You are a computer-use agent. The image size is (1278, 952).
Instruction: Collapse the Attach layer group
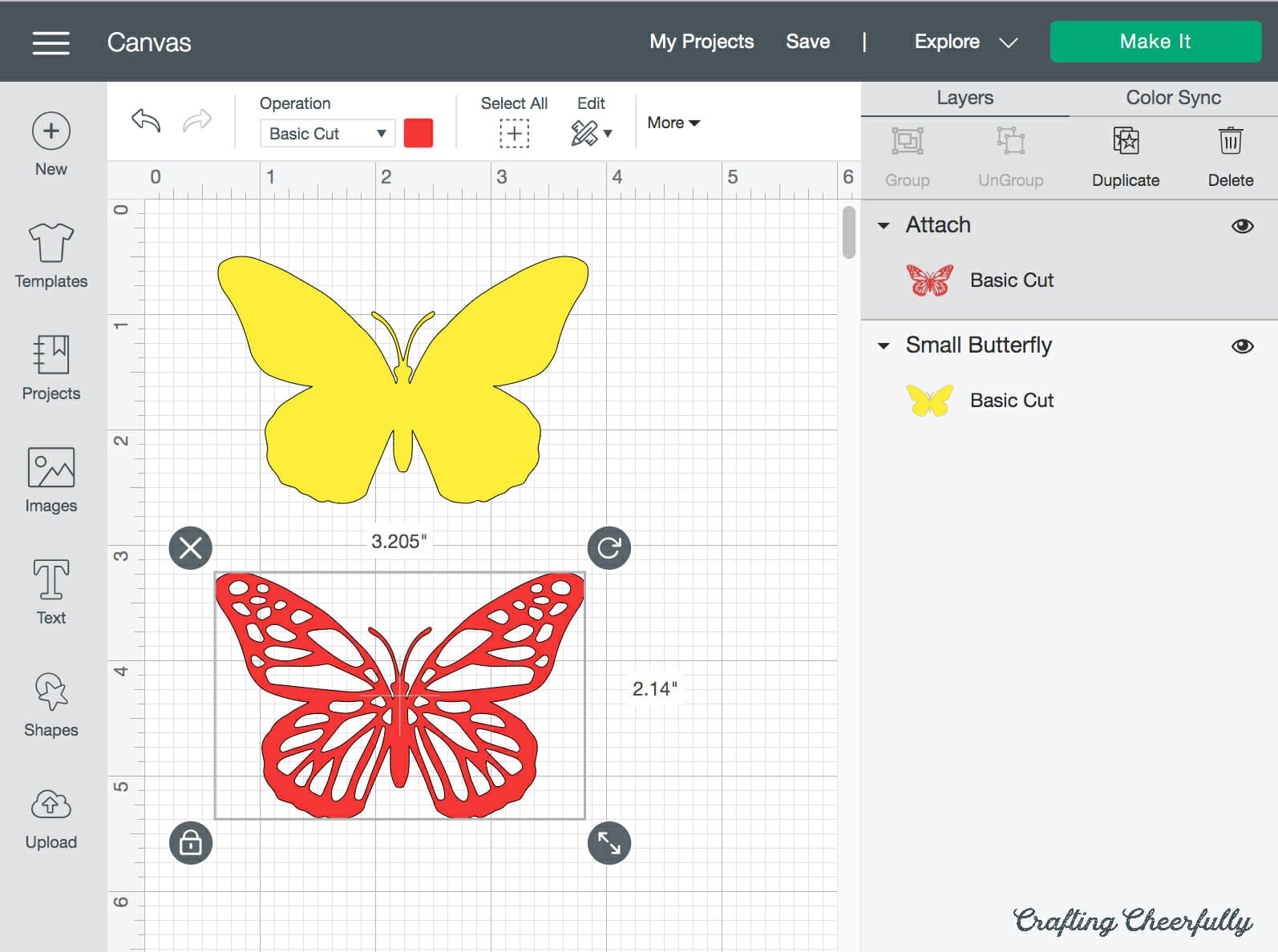(x=884, y=226)
